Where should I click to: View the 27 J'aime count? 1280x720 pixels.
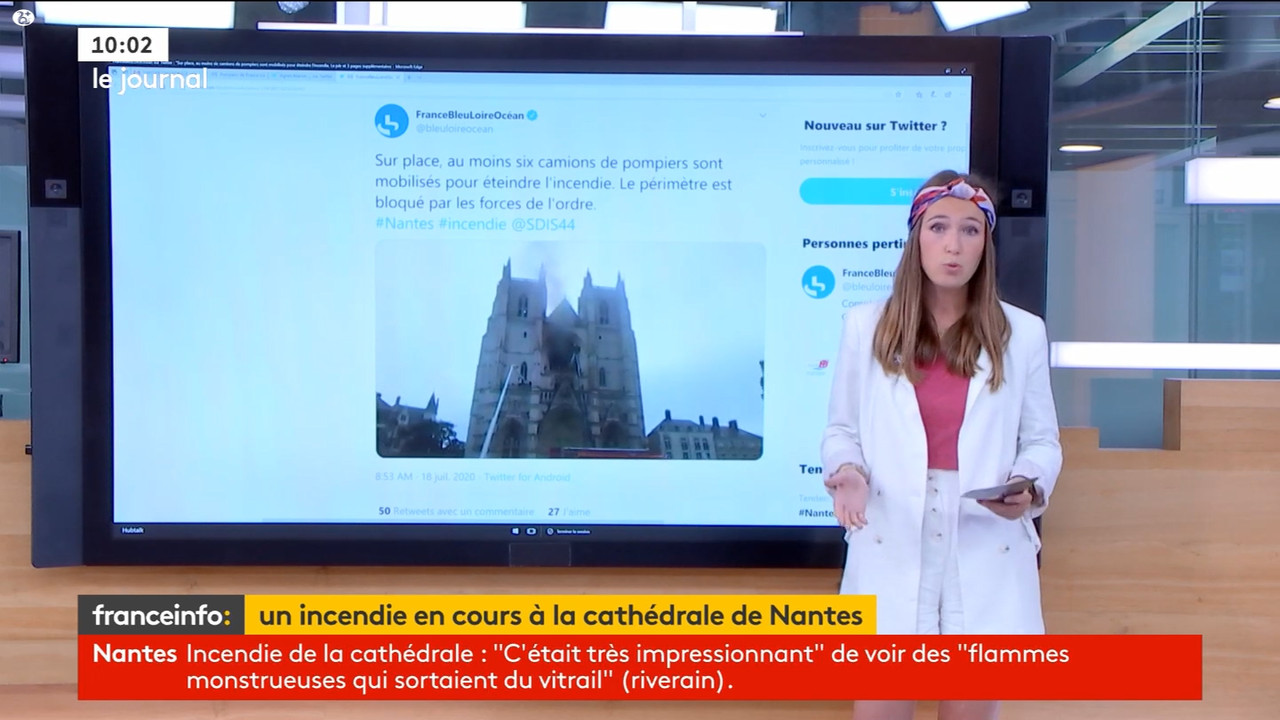click(569, 511)
